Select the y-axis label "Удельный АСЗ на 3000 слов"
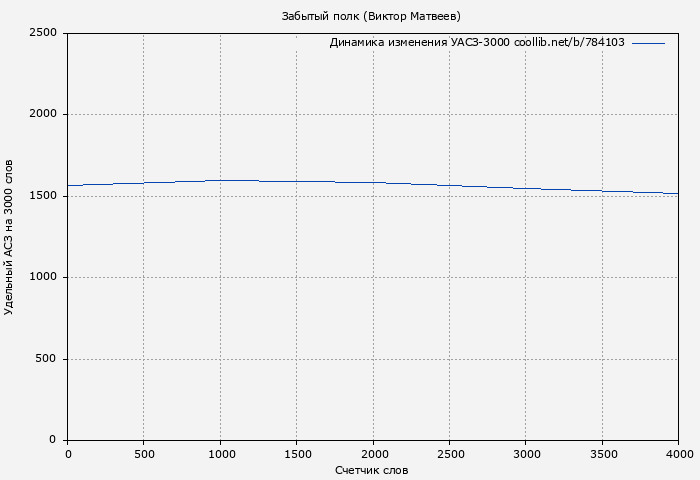Image resolution: width=700 pixels, height=480 pixels. 10,237
